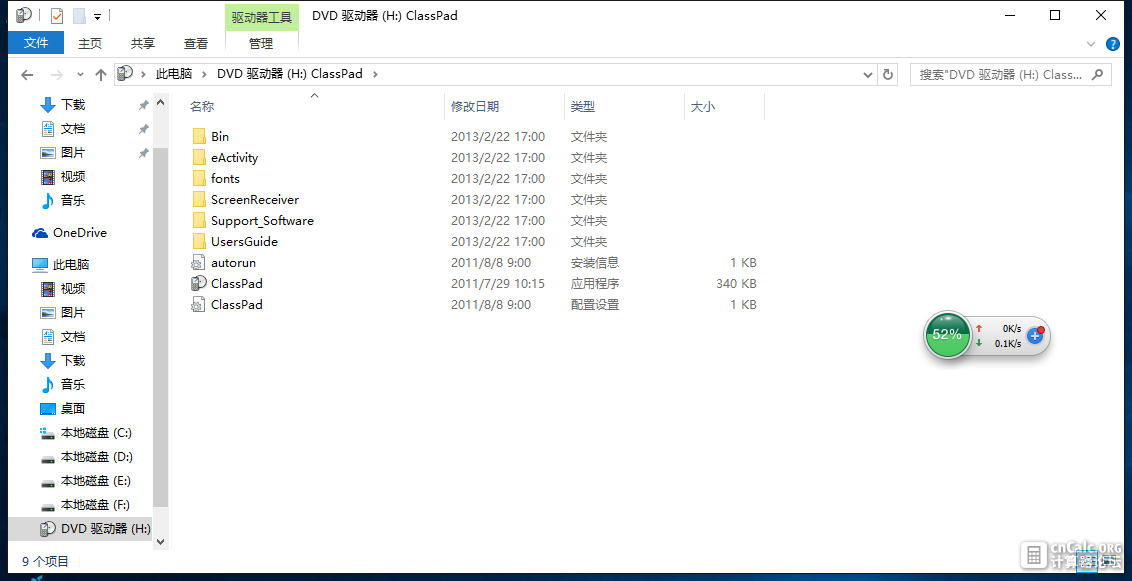
Task: Select the ScreenReceiver folder icon
Action: (x=199, y=199)
